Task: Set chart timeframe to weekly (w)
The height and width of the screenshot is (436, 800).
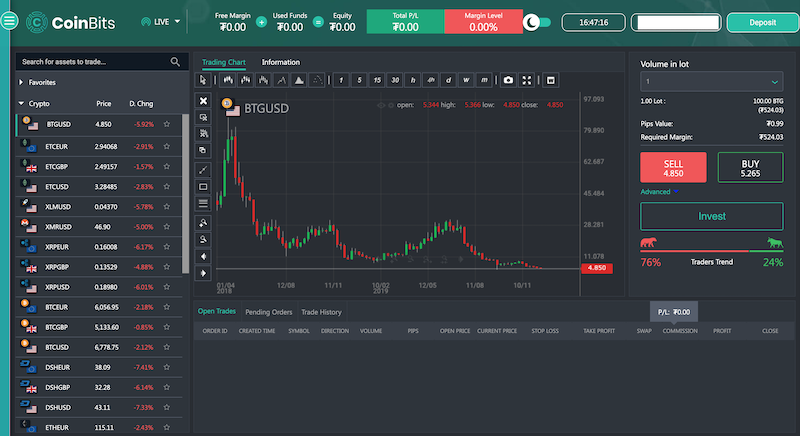Action: pos(466,80)
